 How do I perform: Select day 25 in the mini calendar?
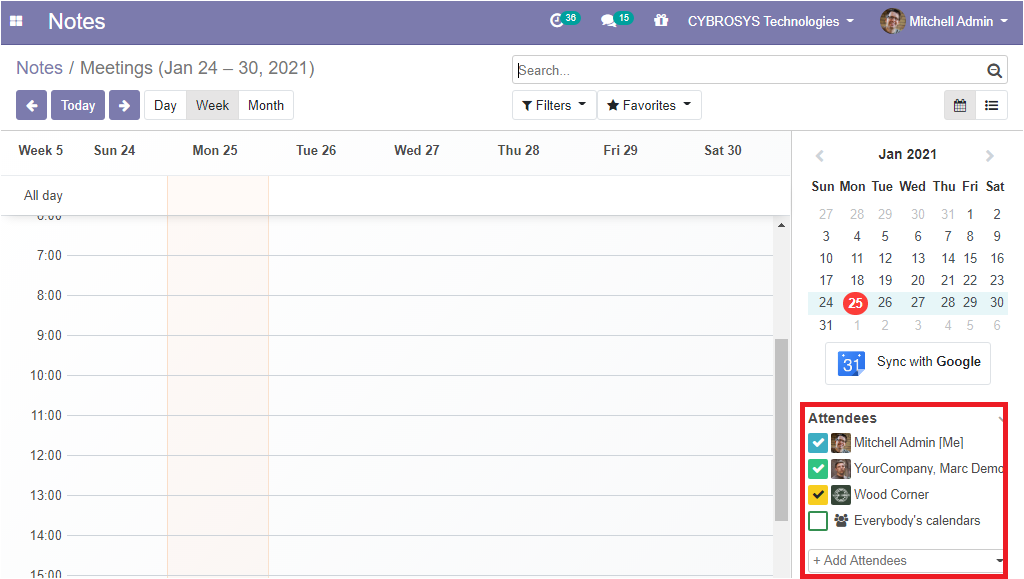coord(856,303)
